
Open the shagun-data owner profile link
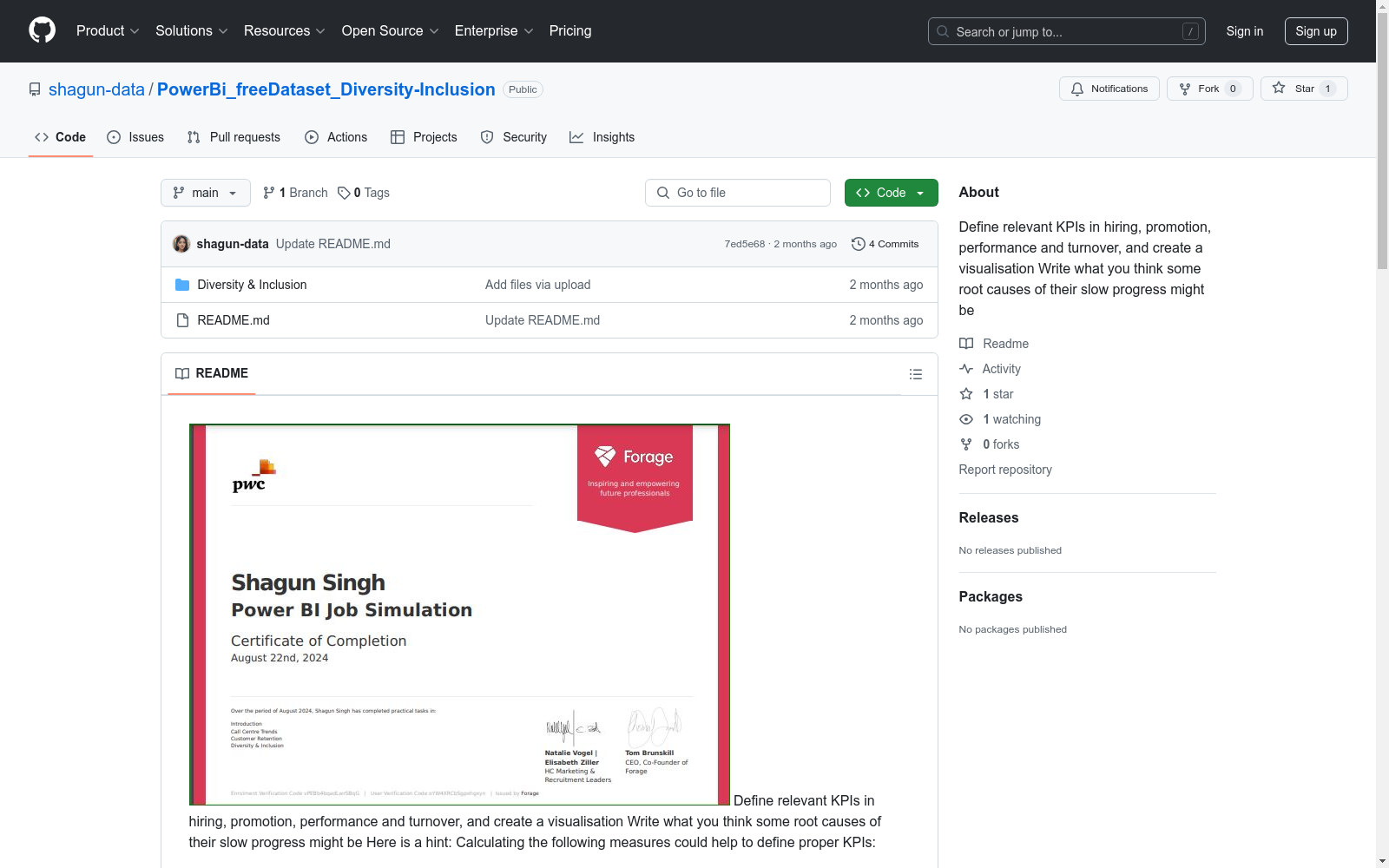click(x=96, y=89)
